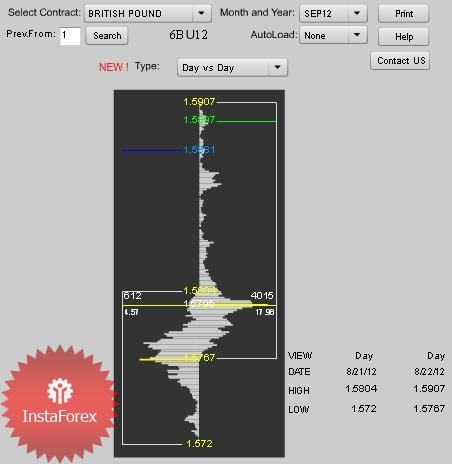The height and width of the screenshot is (464, 452).
Task: Click the 6B U12 contract symbol label
Action: pyautogui.click(x=188, y=35)
